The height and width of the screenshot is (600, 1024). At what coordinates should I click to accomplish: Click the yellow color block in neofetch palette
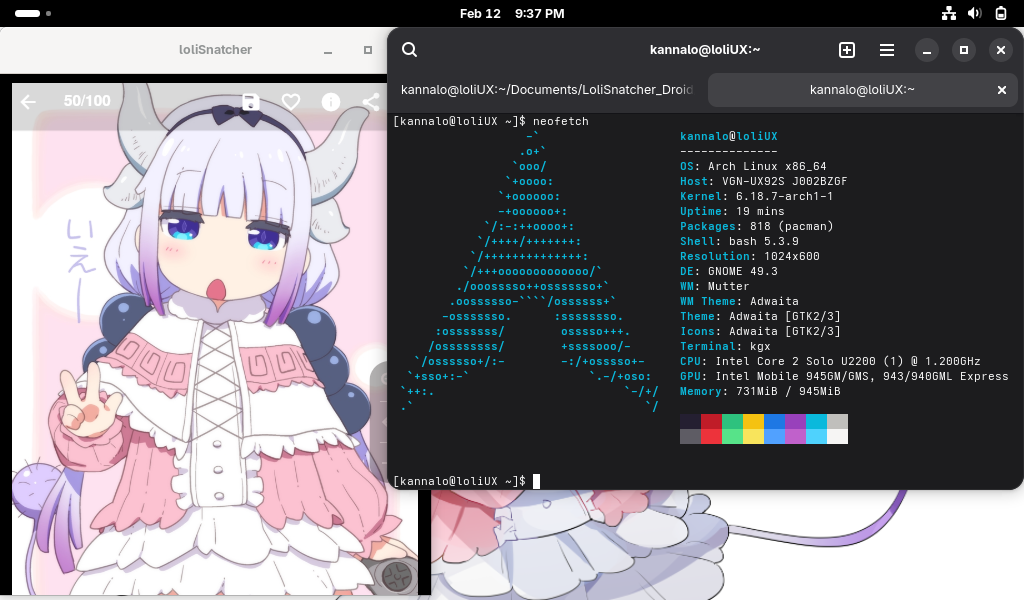[x=753, y=429]
